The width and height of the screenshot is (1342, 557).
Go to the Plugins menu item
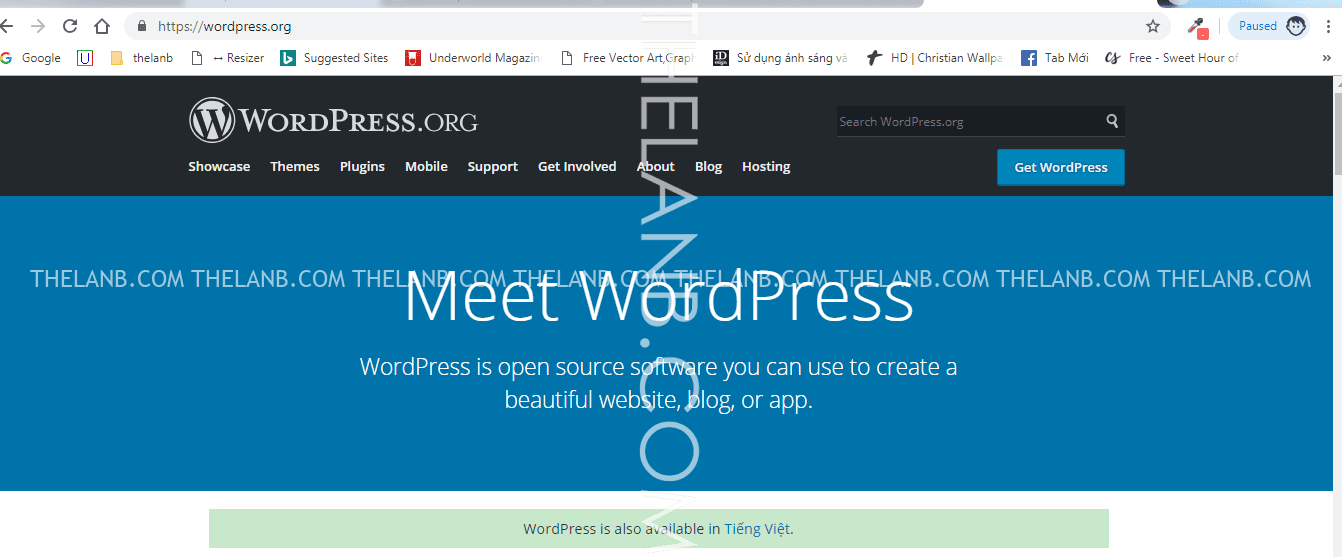pyautogui.click(x=362, y=167)
